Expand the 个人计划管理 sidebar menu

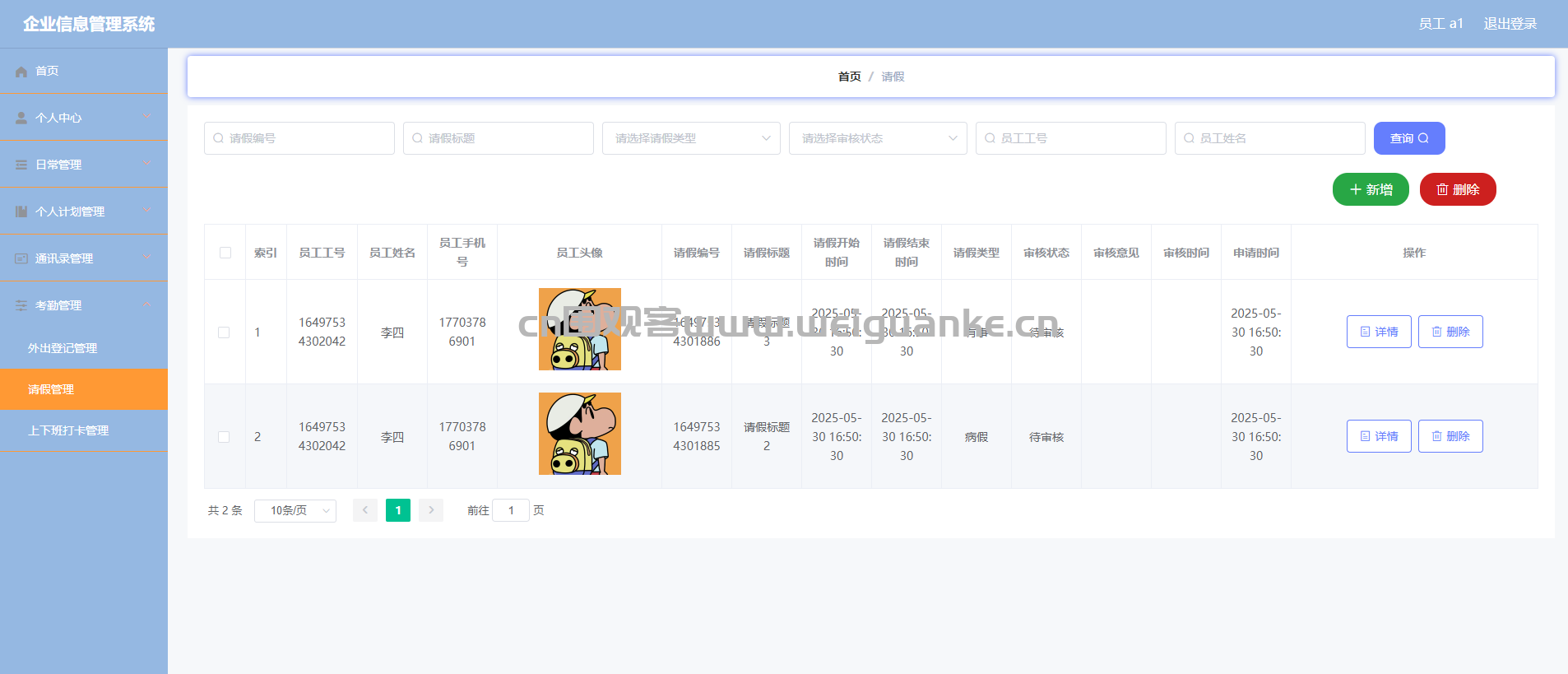[x=84, y=211]
